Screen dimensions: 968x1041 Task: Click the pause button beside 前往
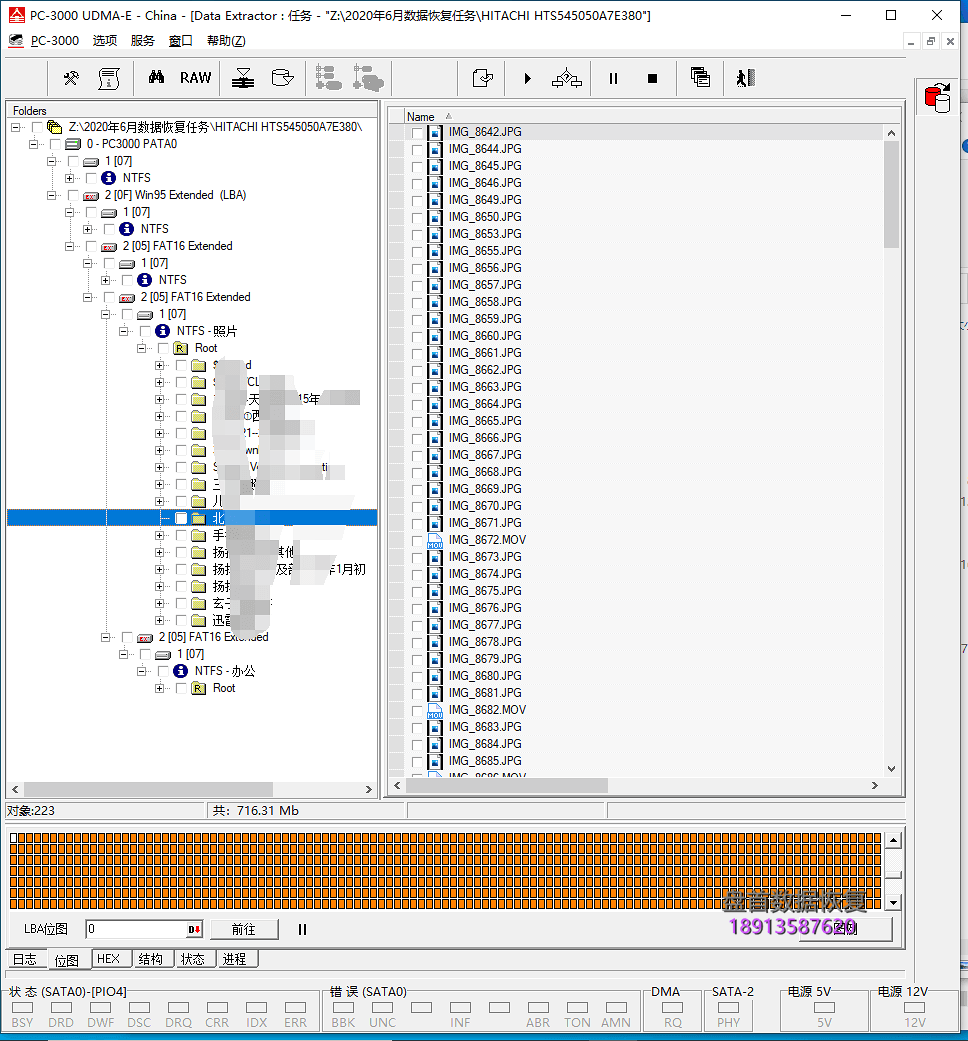tap(302, 929)
